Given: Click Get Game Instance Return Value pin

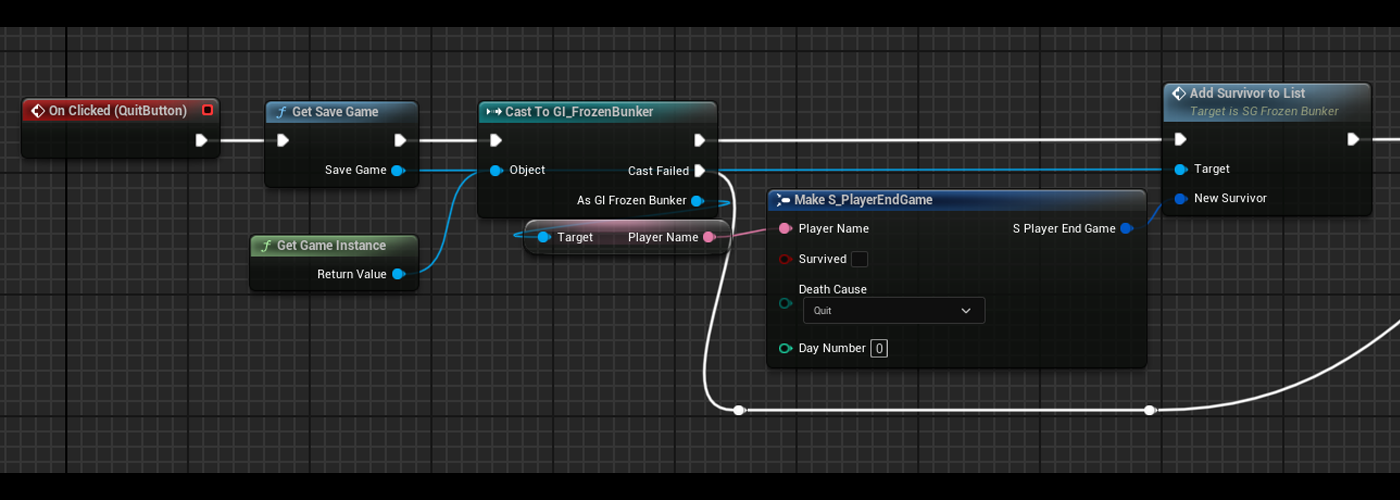Looking at the screenshot, I should tap(397, 274).
